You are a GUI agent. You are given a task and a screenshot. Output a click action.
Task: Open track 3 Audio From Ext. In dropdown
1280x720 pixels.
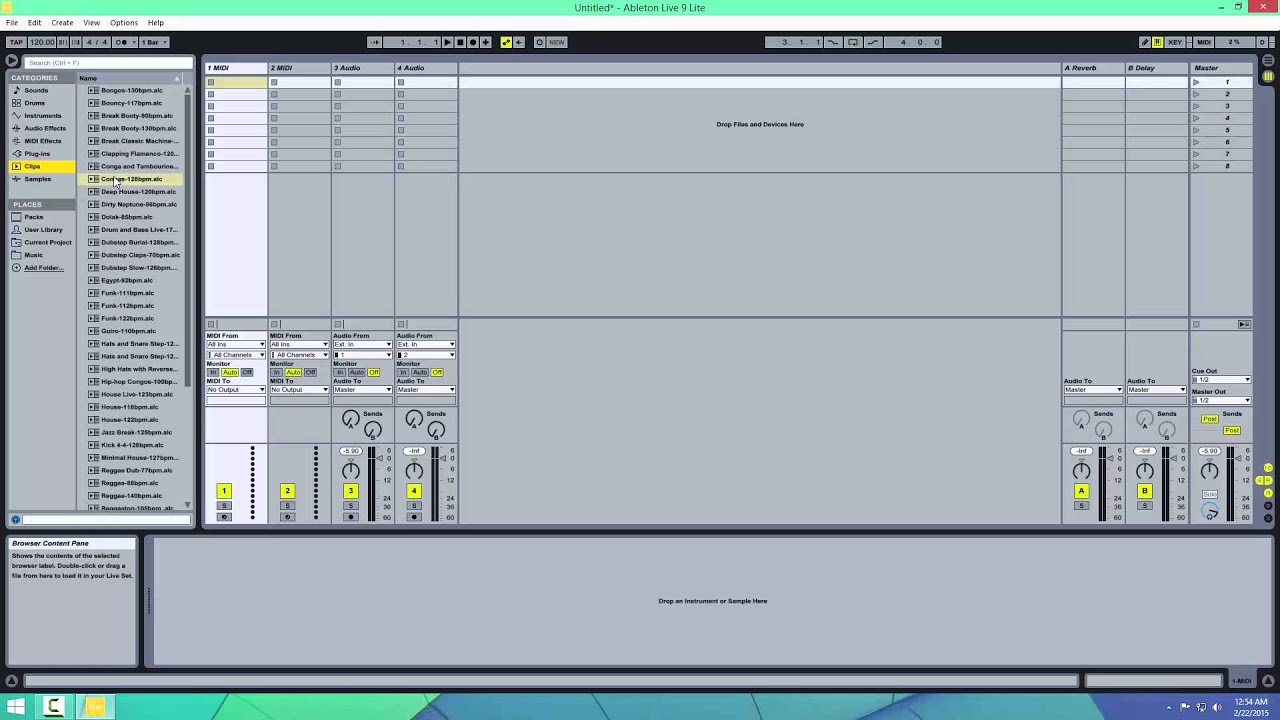[x=362, y=345]
